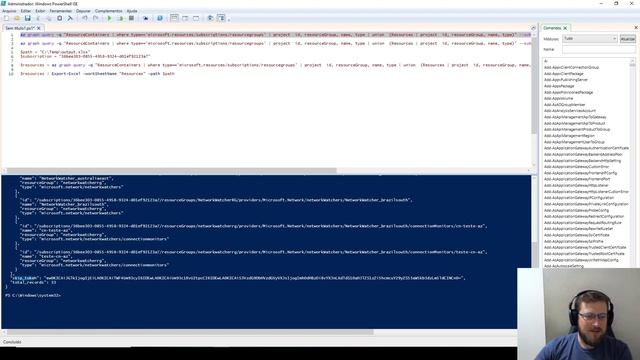Click the commands list vertical scrollbar
The height and width of the screenshot is (360, 640).
tap(632, 162)
